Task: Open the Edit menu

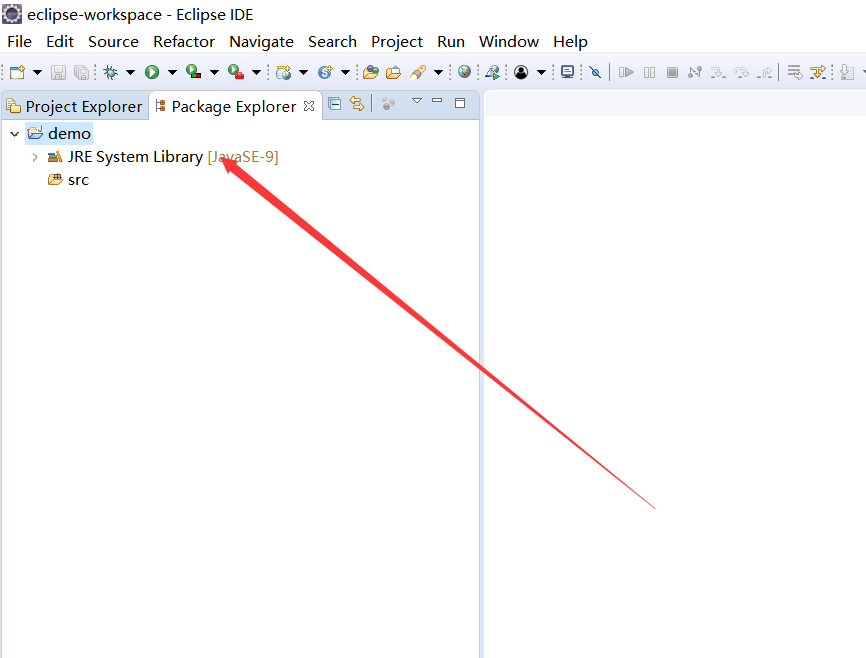Action: (60, 41)
